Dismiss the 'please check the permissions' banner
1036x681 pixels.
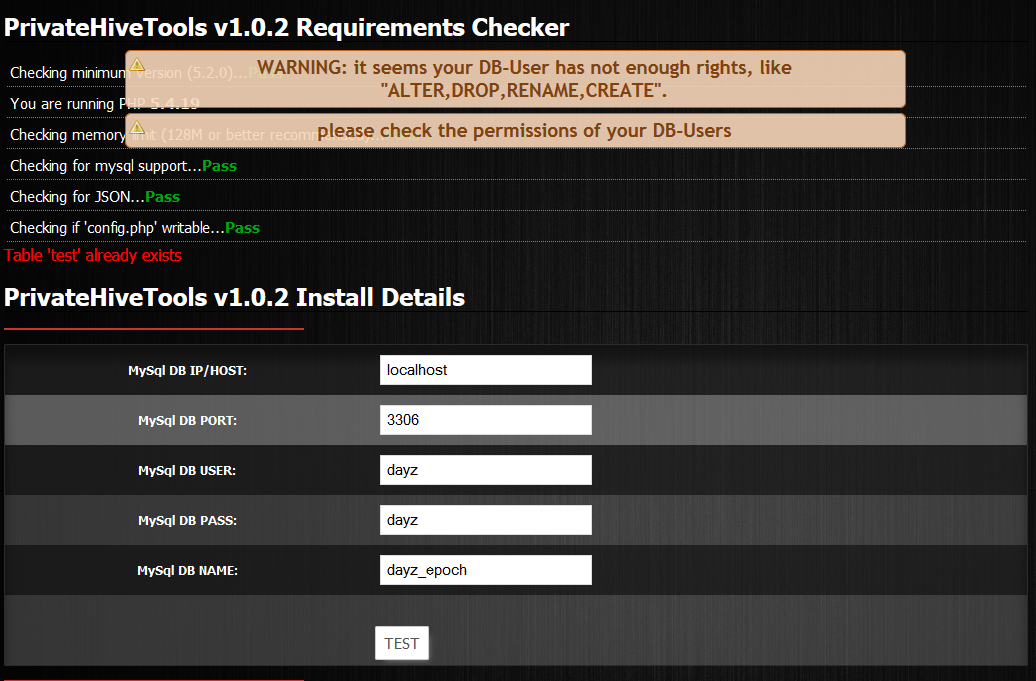[x=515, y=131]
